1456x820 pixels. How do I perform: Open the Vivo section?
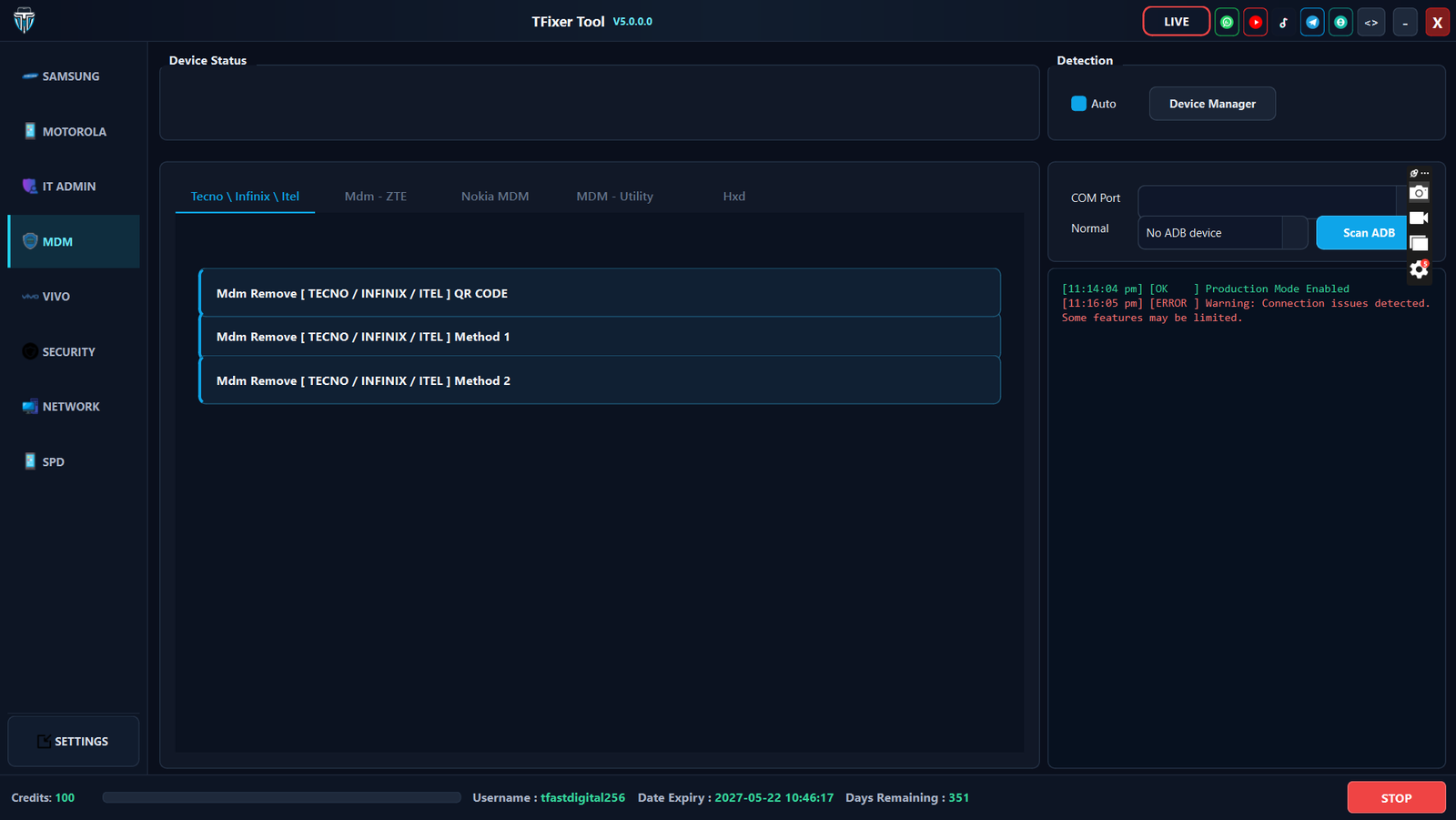tap(74, 297)
